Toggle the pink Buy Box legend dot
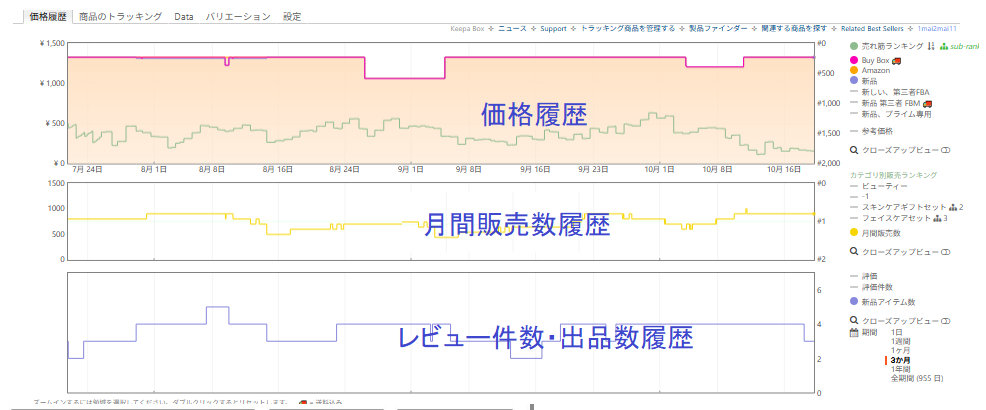Screen dimensions: 986x410 [853, 60]
